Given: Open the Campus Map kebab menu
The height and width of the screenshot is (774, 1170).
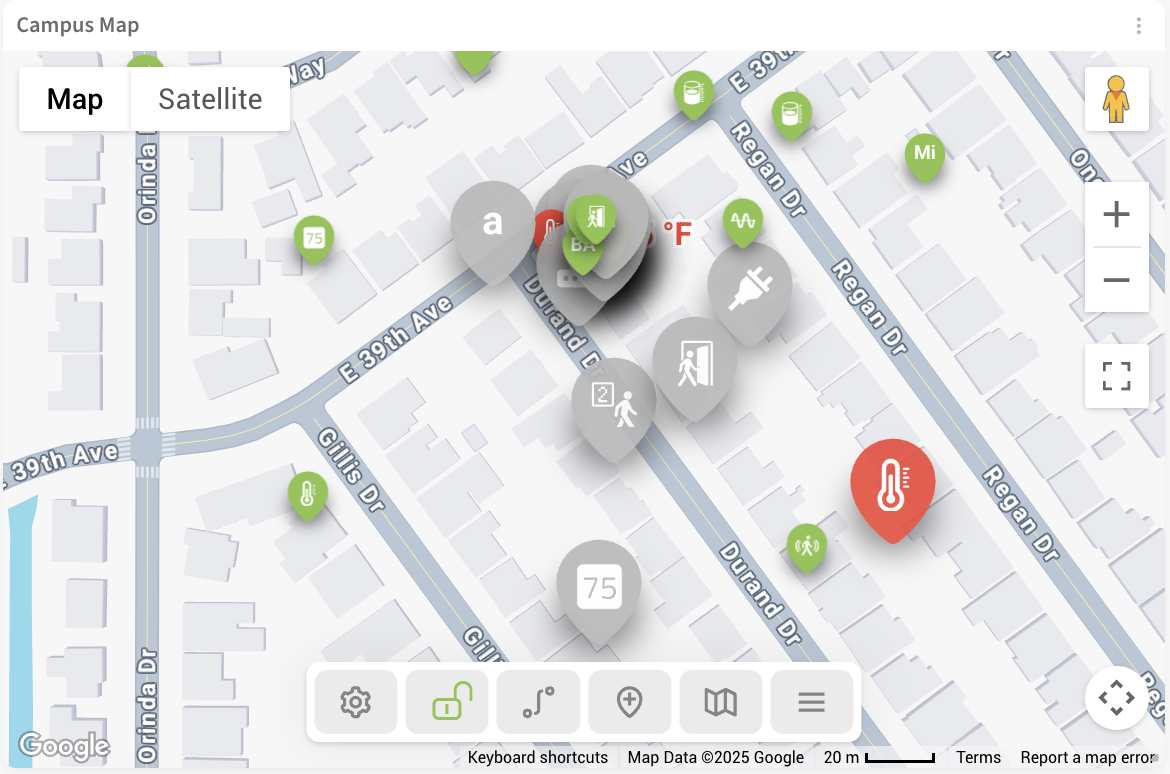Looking at the screenshot, I should coord(1139,25).
